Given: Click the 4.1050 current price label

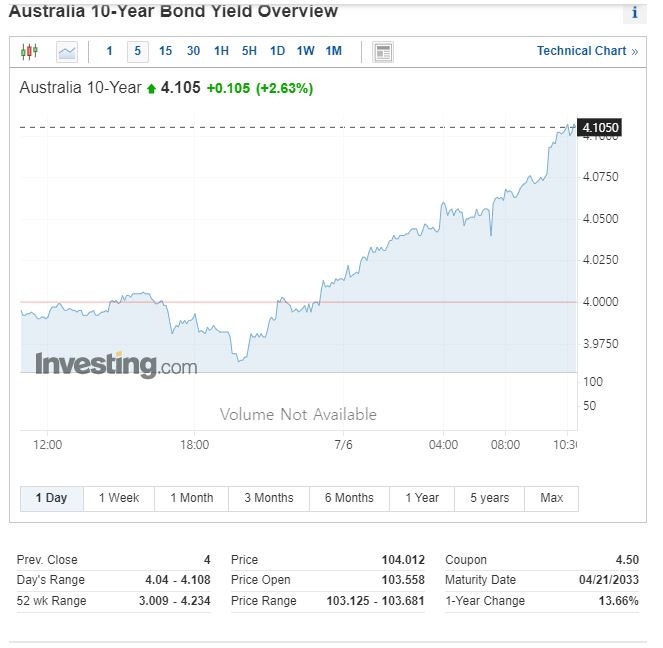Looking at the screenshot, I should pyautogui.click(x=600, y=128).
